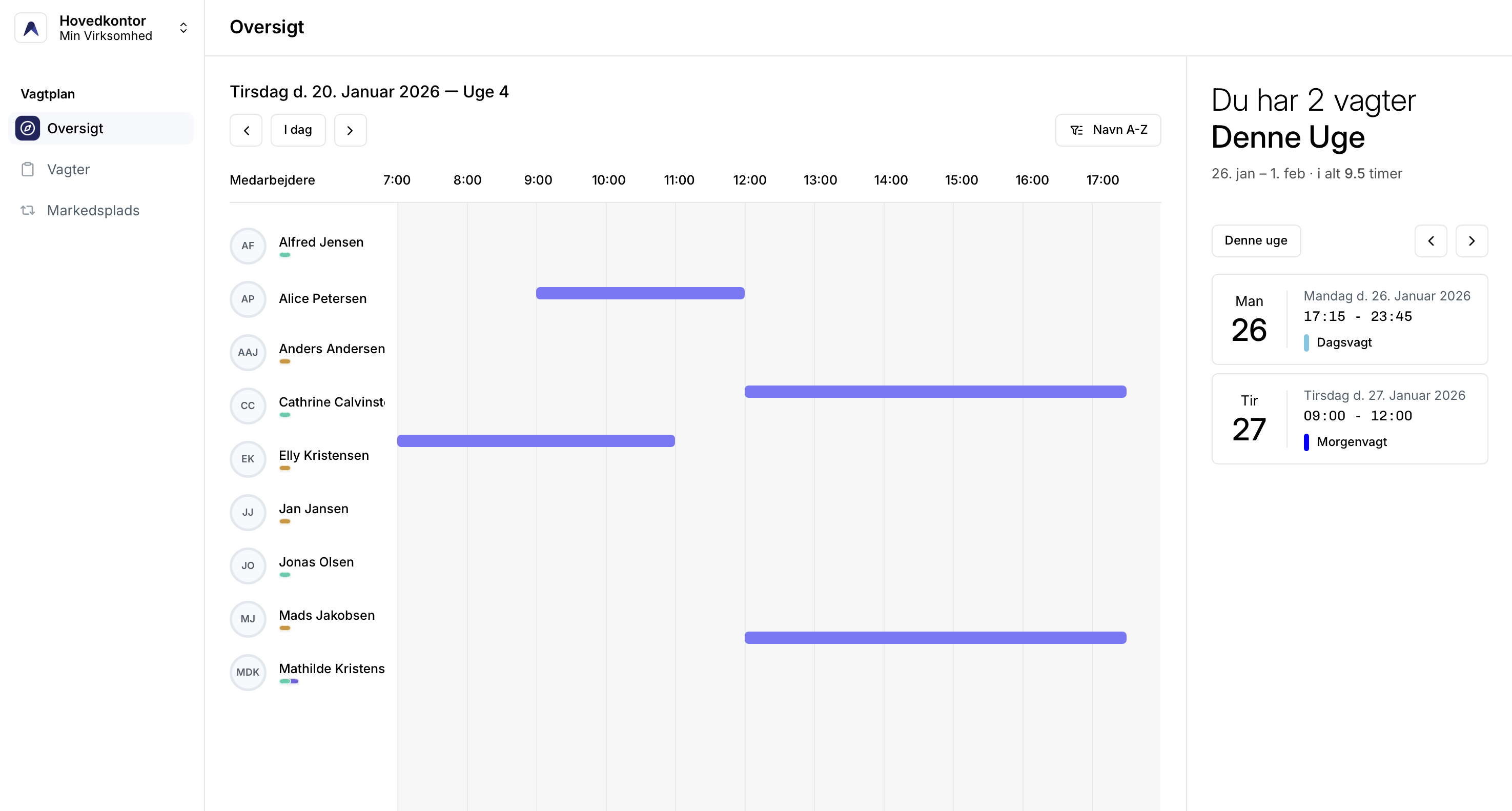Image resolution: width=1512 pixels, height=811 pixels.
Task: Click the Hovedkontor logo icon
Action: click(31, 28)
